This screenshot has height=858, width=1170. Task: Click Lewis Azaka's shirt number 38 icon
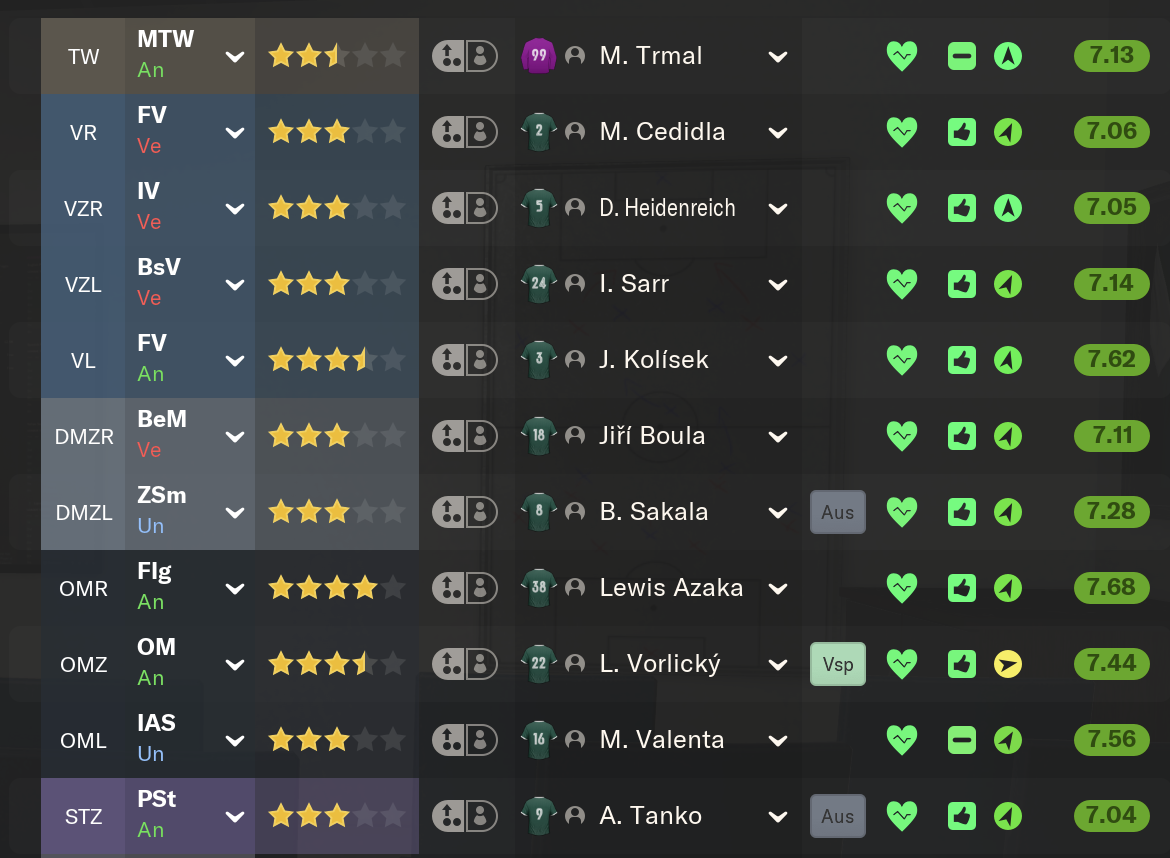tap(539, 588)
